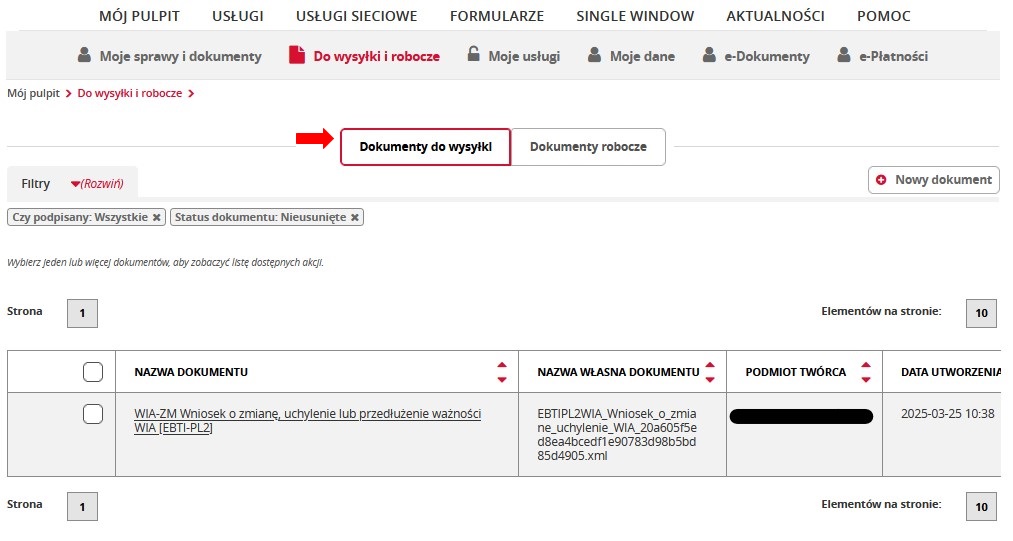Image resolution: width=1013 pixels, height=541 pixels.
Task: Sort by Nazwa własna dokumentu column arrows
Action: pyautogui.click(x=710, y=372)
